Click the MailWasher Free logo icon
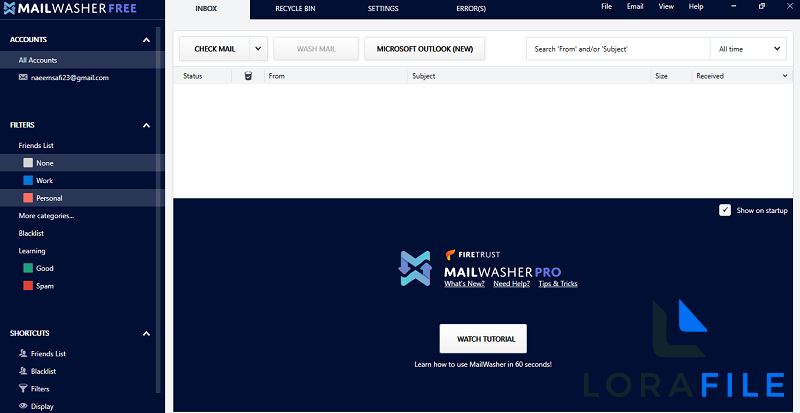 tap(9, 9)
